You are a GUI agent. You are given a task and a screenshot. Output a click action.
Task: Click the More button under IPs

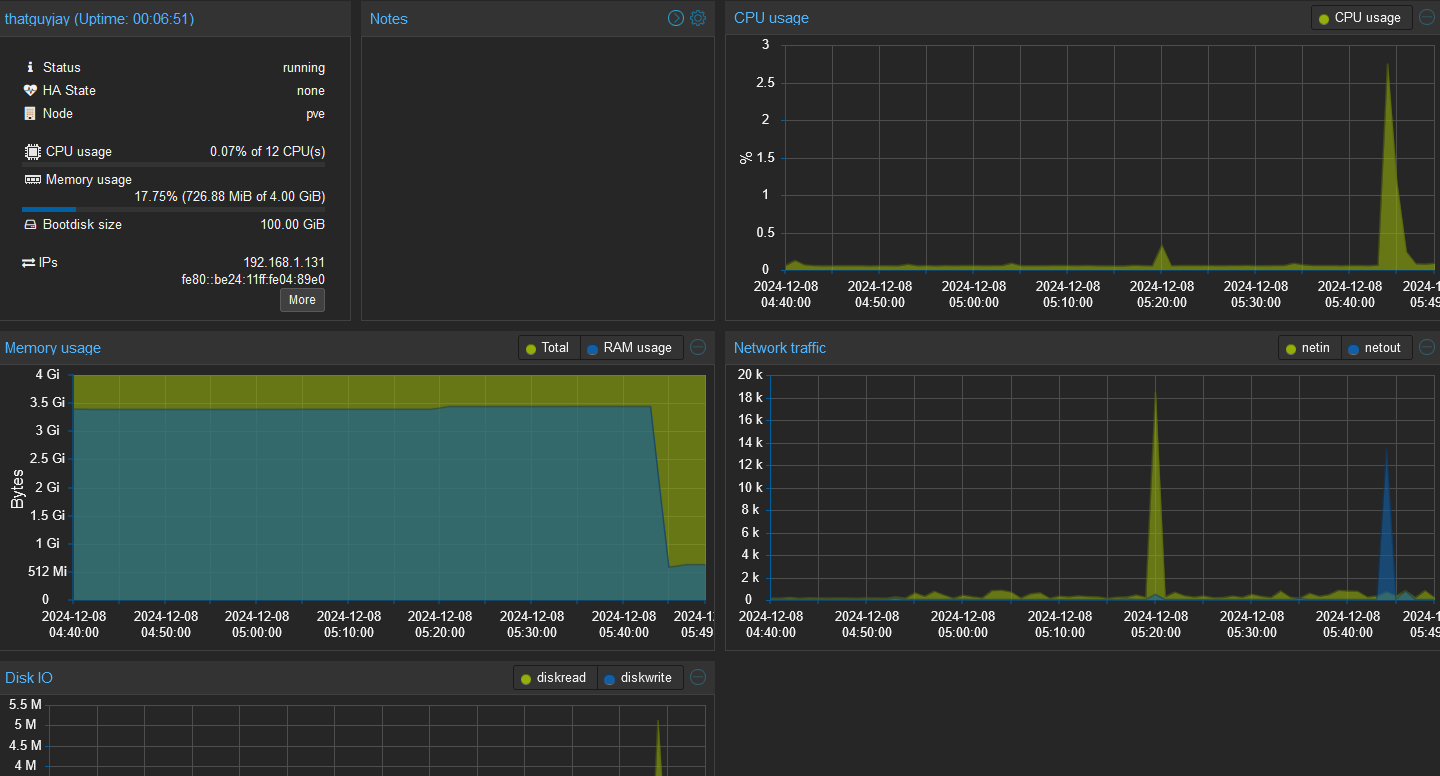pos(302,300)
